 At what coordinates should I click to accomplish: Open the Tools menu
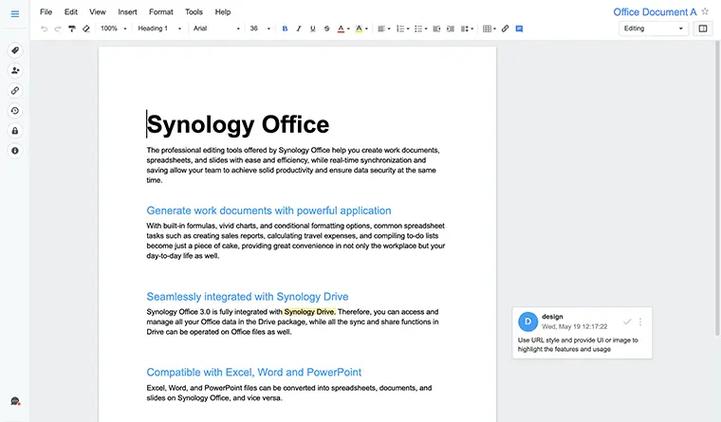194,12
